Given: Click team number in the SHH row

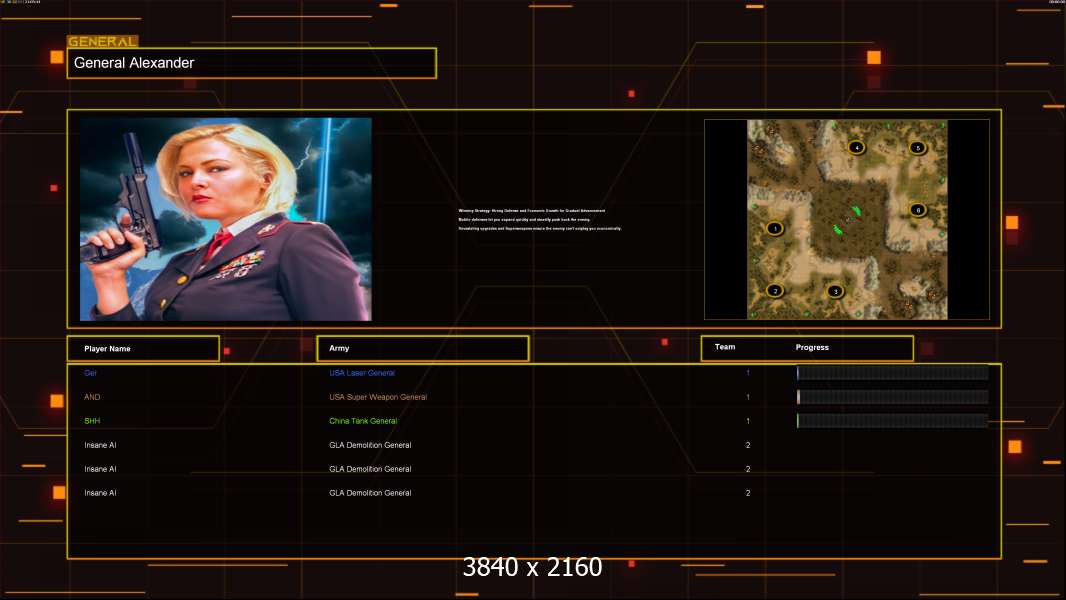Looking at the screenshot, I should click(748, 421).
